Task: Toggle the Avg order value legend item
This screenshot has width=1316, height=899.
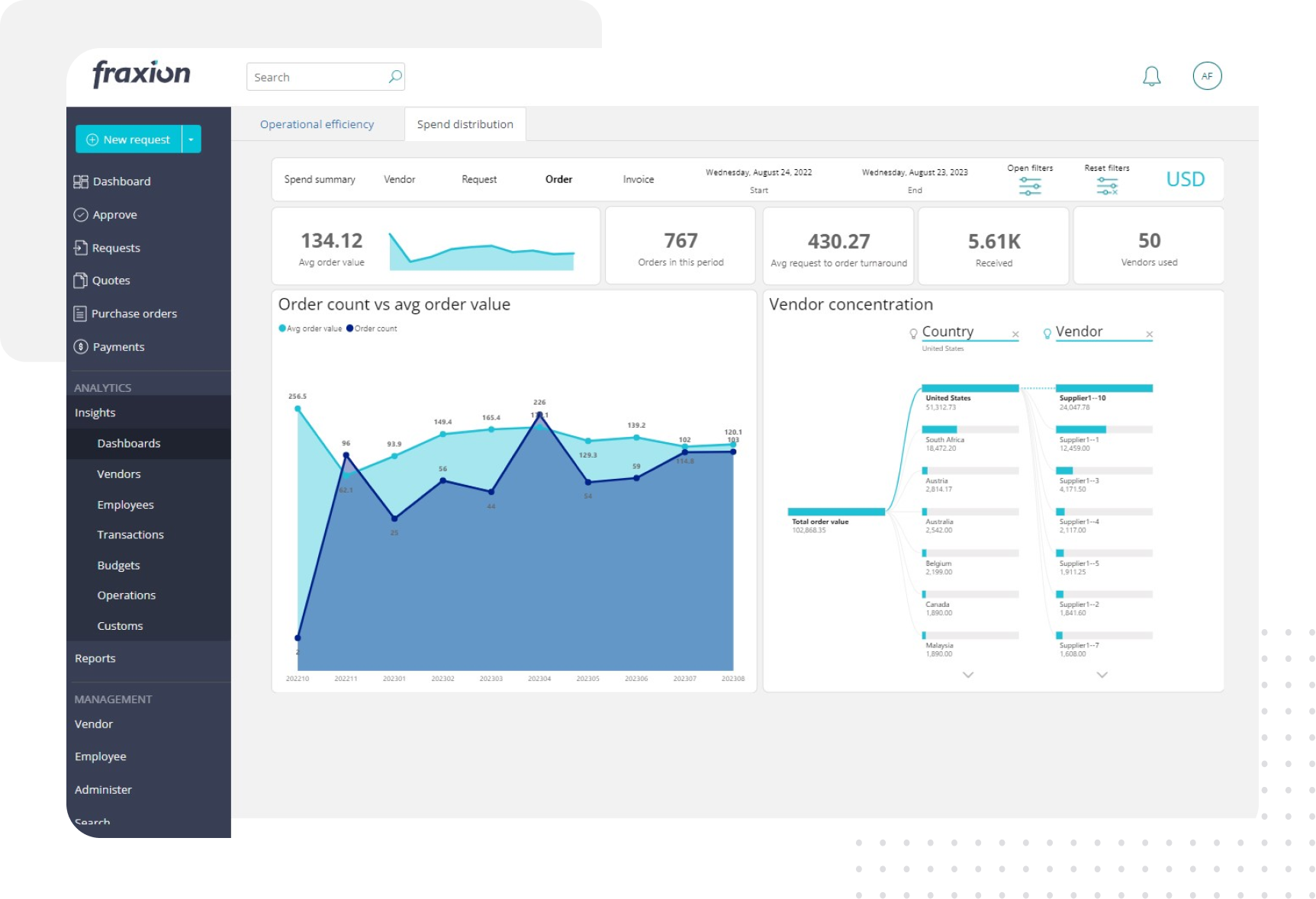Action: pos(309,329)
